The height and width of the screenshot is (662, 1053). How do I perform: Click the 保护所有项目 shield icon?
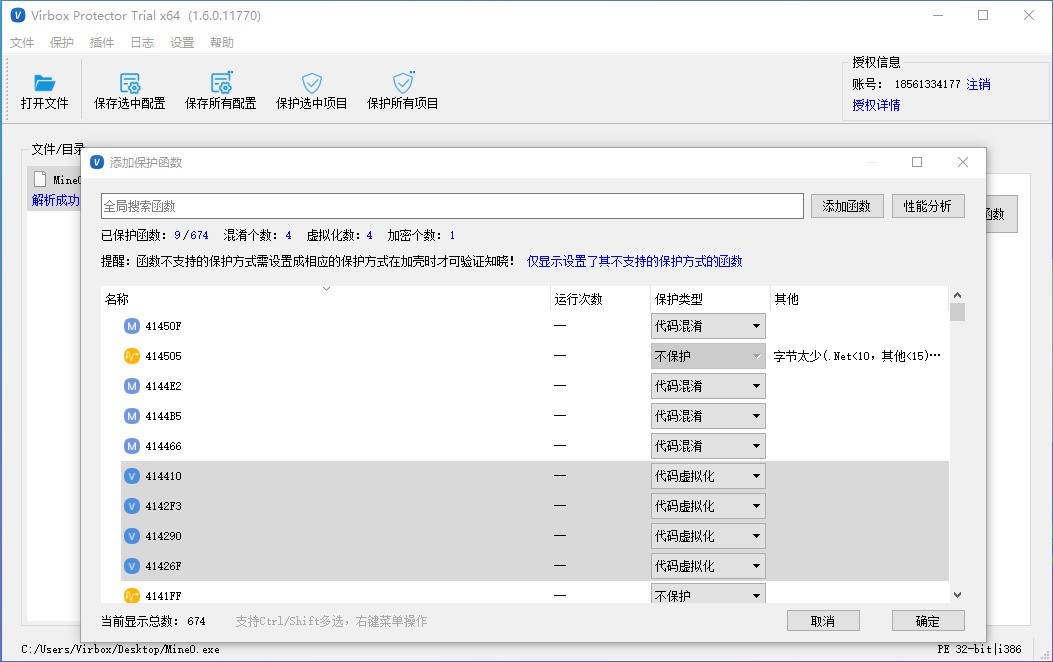tap(403, 82)
